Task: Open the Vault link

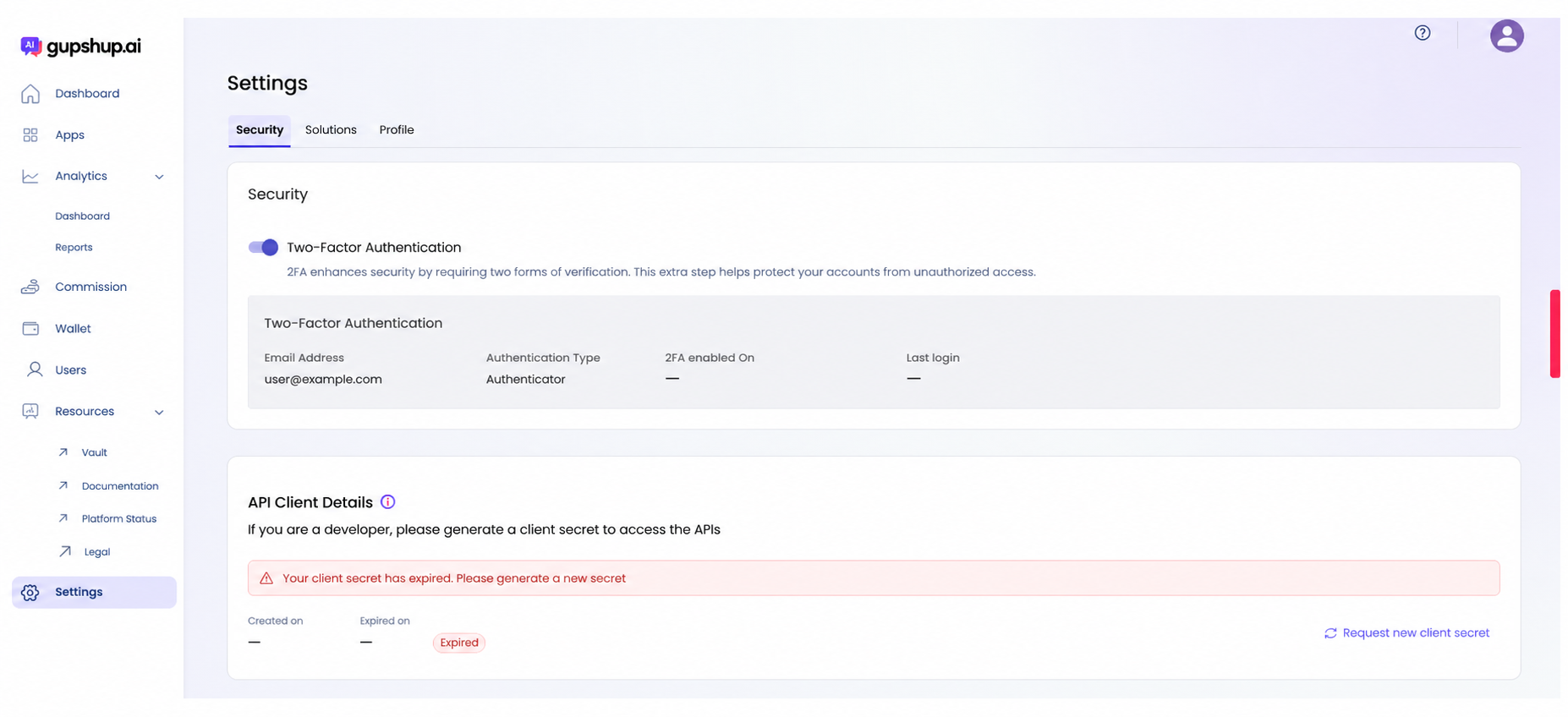Action: point(95,452)
